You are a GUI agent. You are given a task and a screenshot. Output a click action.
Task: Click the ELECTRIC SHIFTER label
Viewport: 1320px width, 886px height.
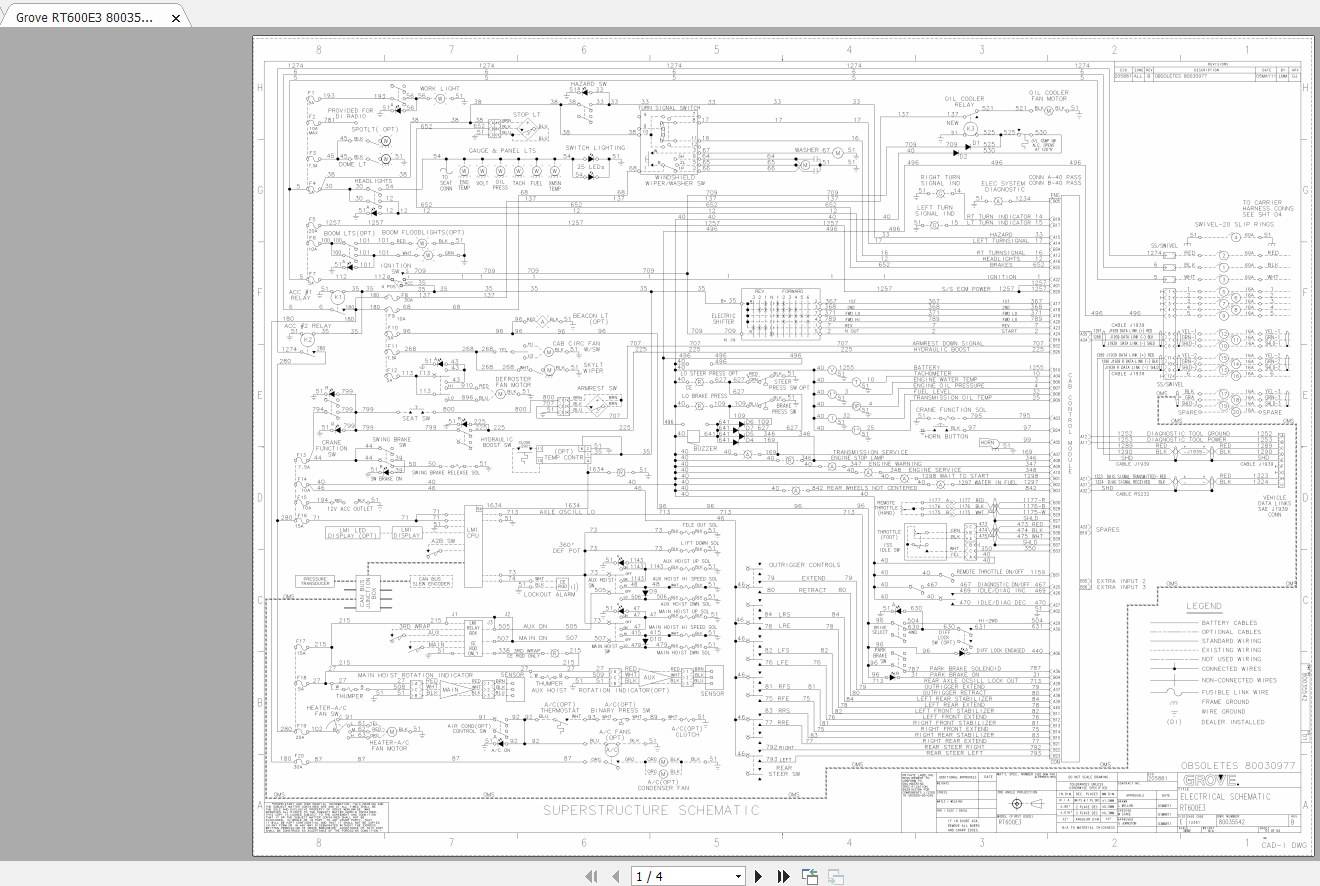pyautogui.click(x=723, y=319)
